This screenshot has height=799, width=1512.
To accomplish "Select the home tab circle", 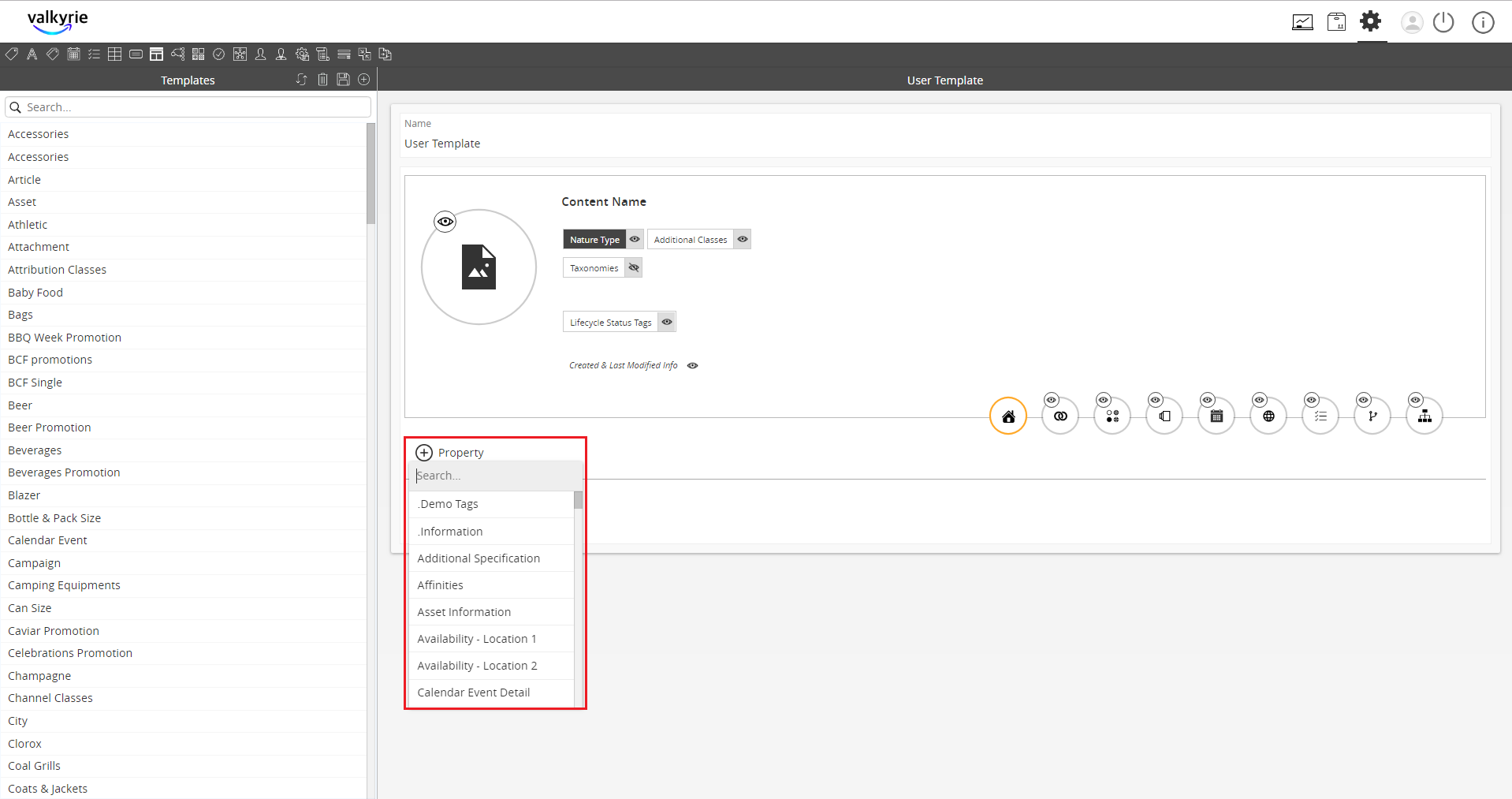I will 1008,416.
